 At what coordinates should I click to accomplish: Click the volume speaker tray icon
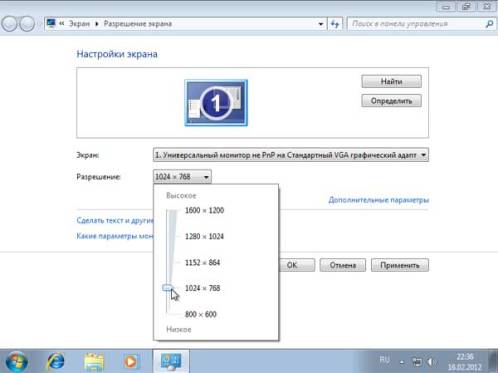(431, 362)
